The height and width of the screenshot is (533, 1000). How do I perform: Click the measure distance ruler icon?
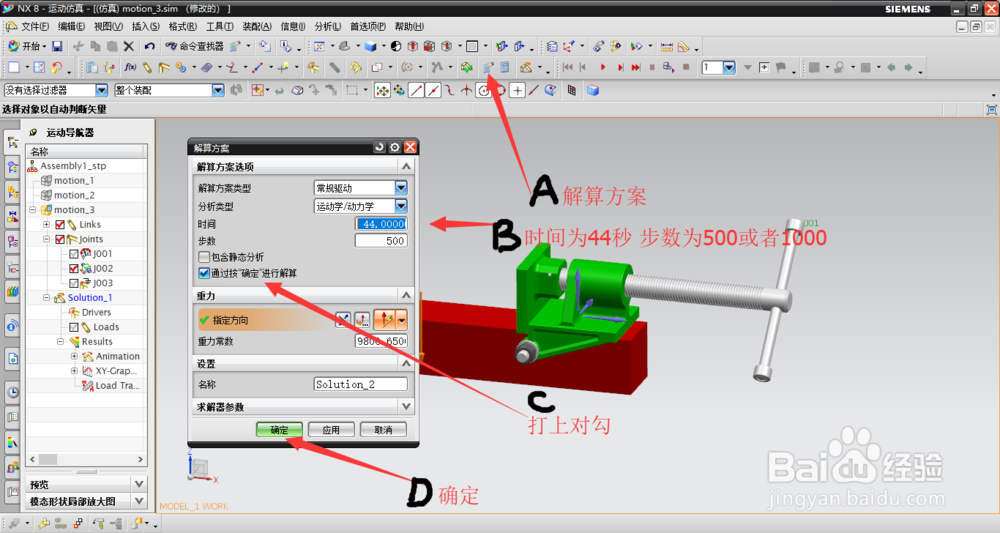666,46
